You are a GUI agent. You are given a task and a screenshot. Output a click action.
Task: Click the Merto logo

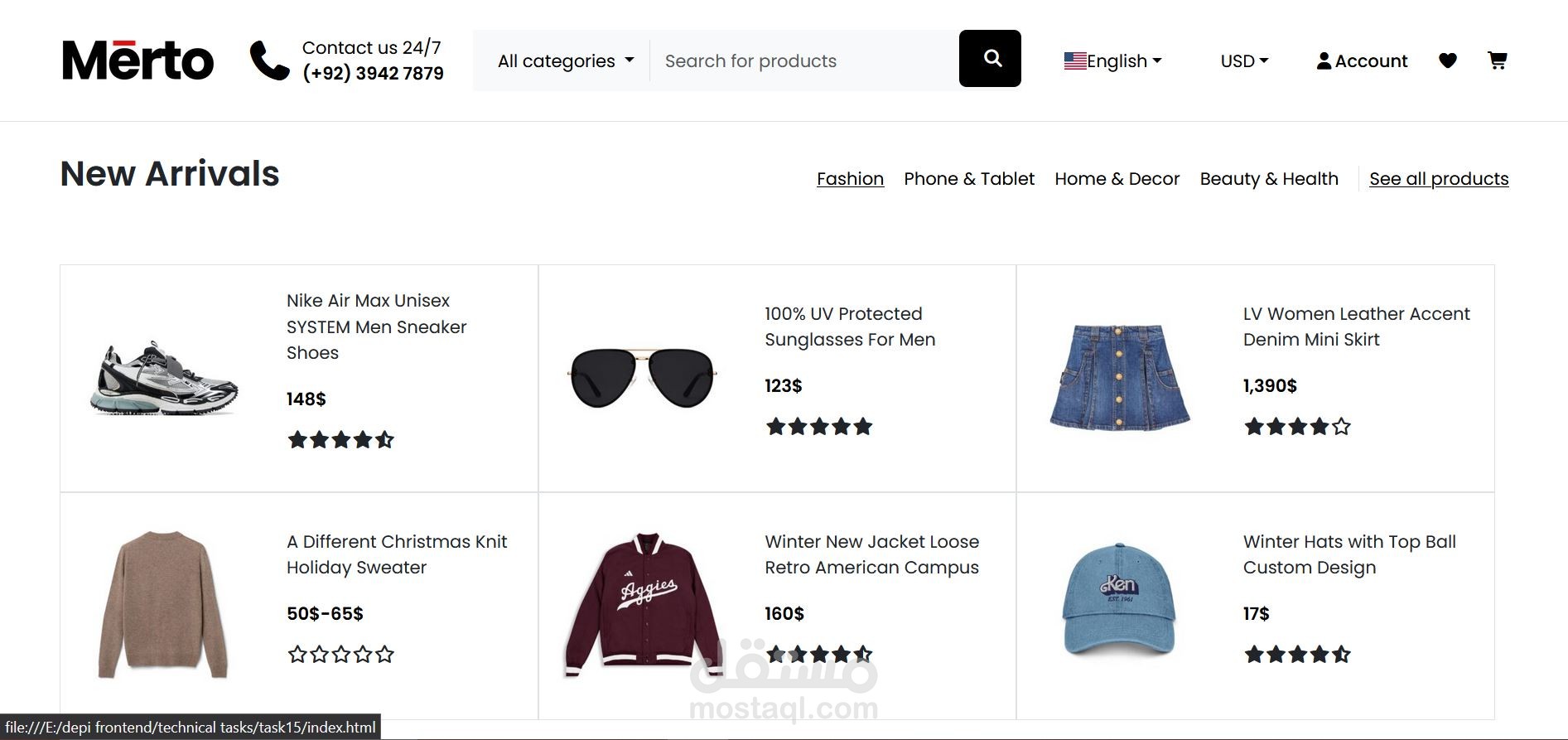[138, 60]
